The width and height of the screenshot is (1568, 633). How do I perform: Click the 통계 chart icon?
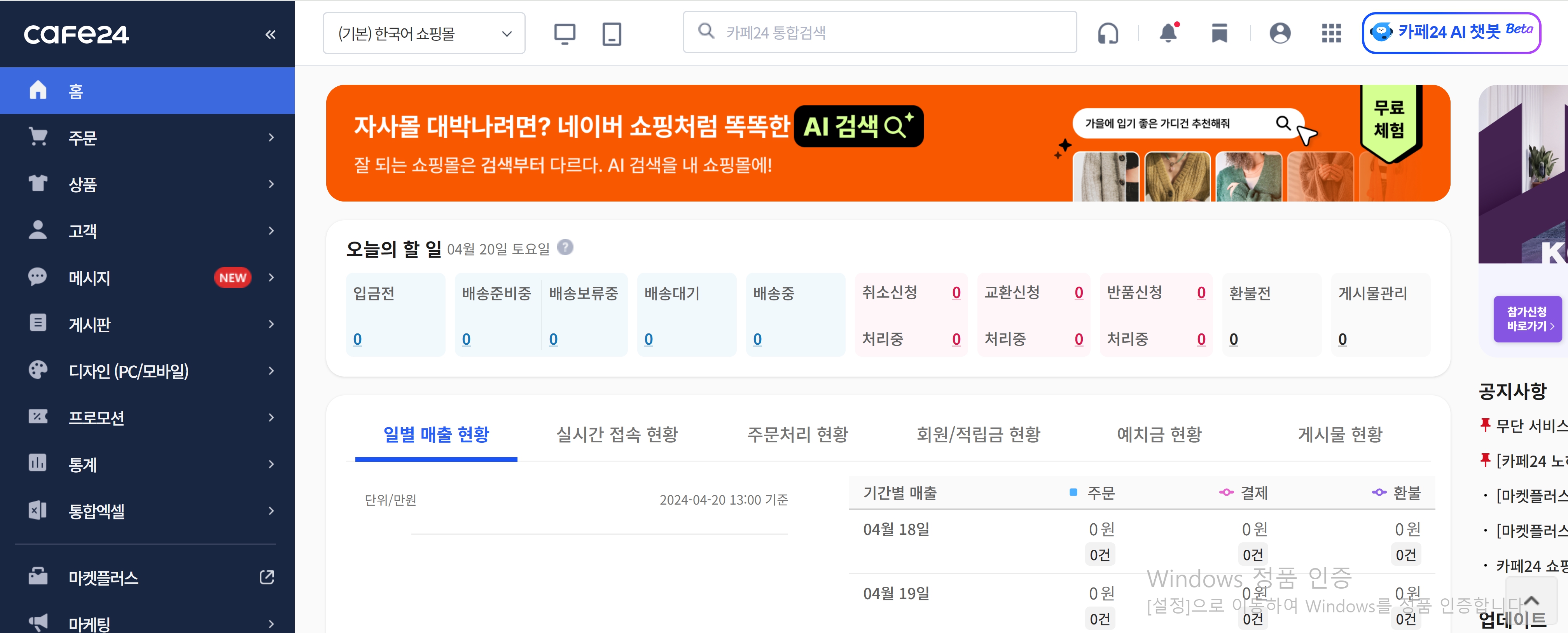(x=38, y=463)
